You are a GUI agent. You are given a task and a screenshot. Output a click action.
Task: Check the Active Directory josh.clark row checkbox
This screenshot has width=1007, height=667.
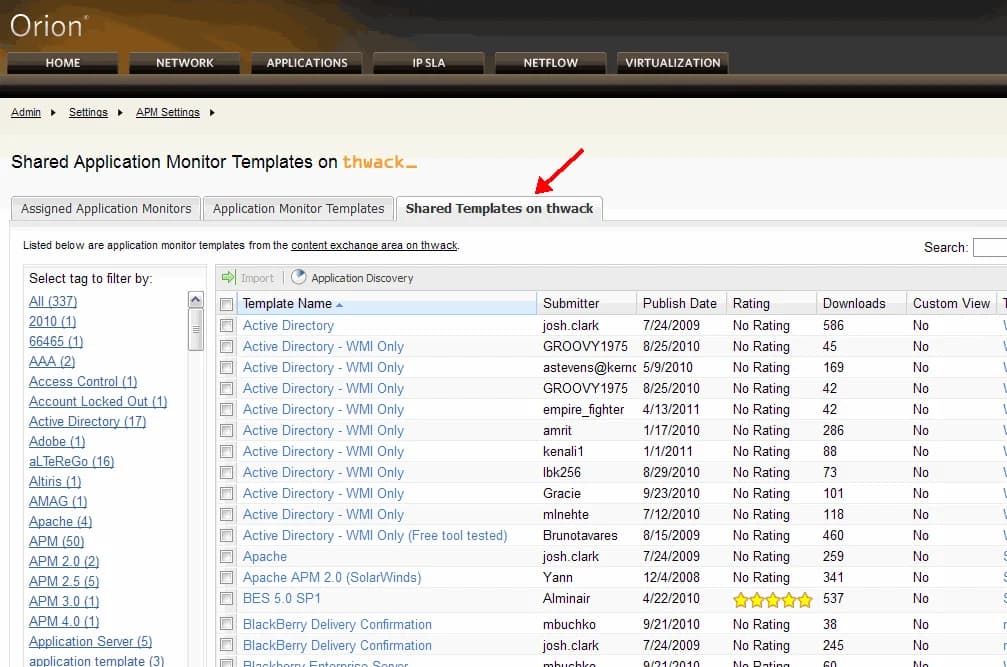point(226,325)
